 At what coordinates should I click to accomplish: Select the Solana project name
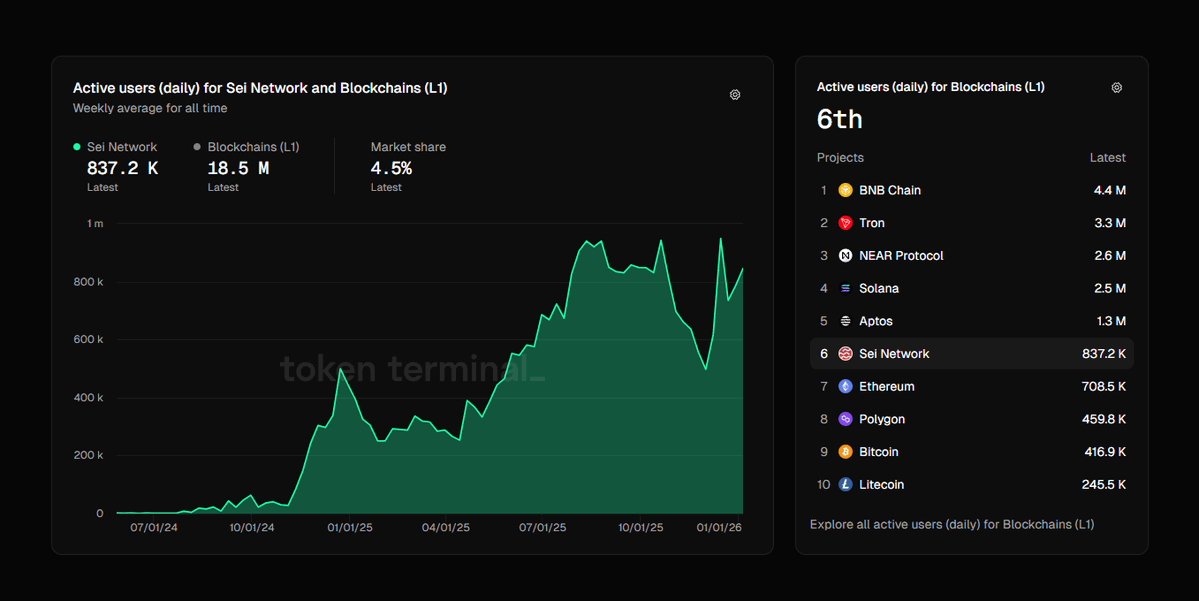[x=879, y=288]
